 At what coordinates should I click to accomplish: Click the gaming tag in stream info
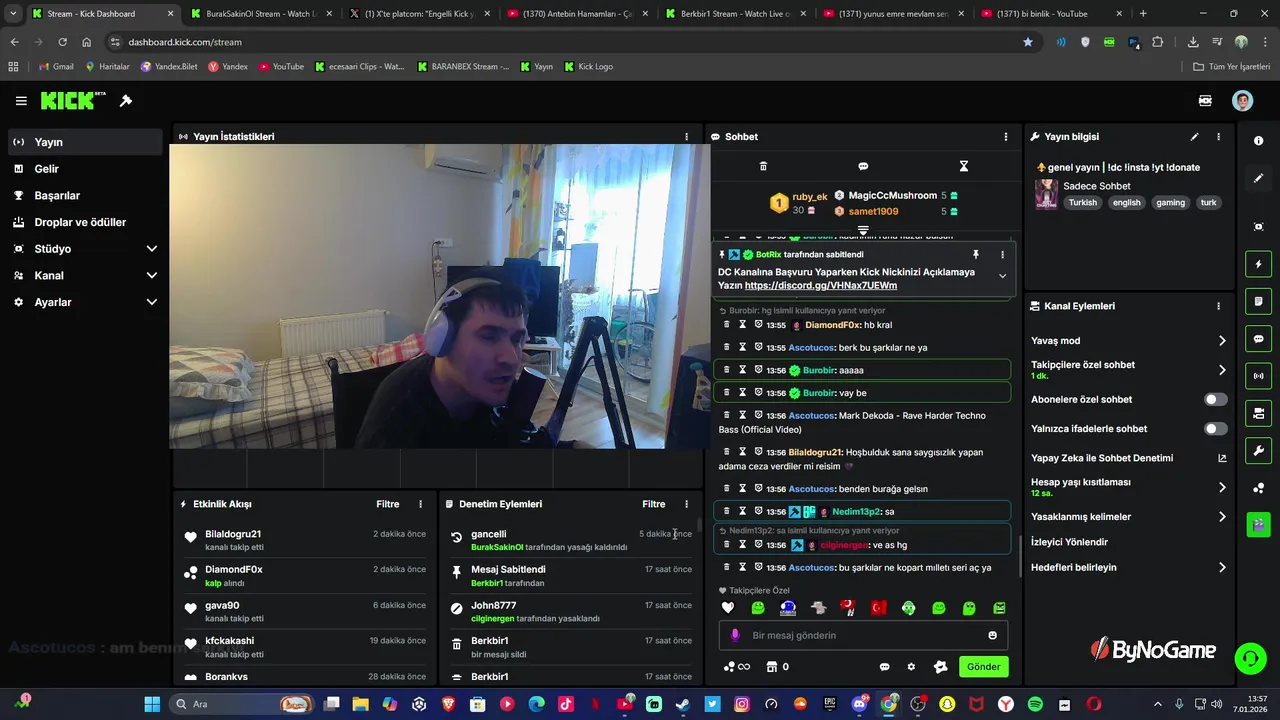pos(1170,203)
